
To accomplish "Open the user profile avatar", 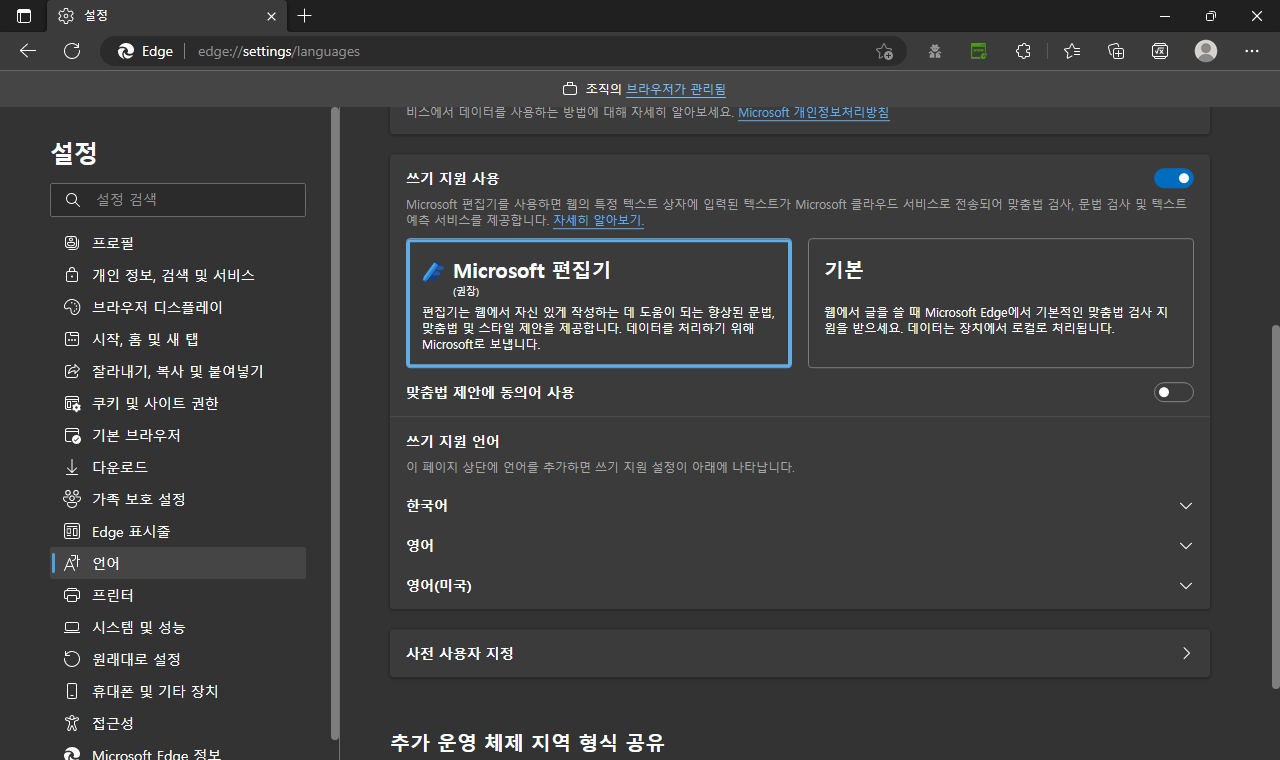I will pos(1206,51).
